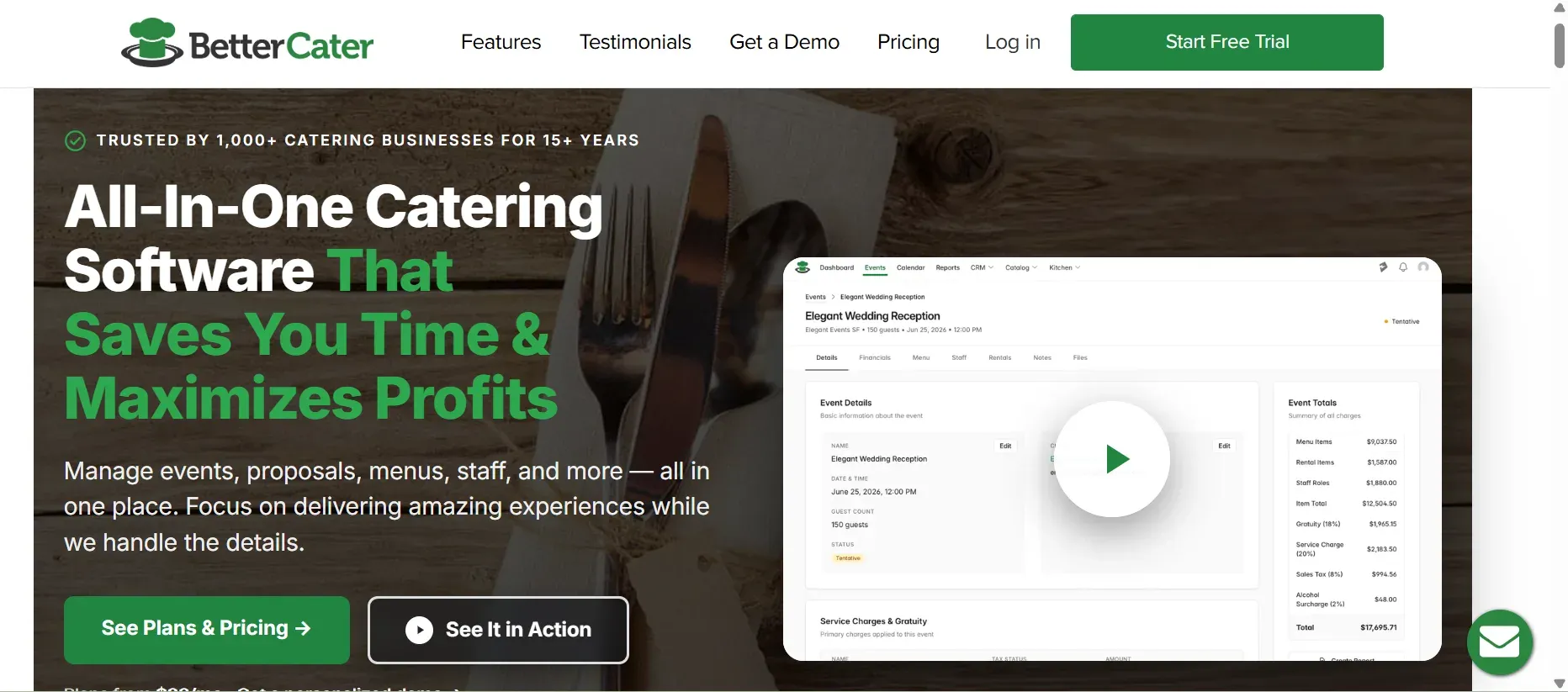1568x692 pixels.
Task: Click the scrollbar up arrow
Action: (x=1559, y=8)
